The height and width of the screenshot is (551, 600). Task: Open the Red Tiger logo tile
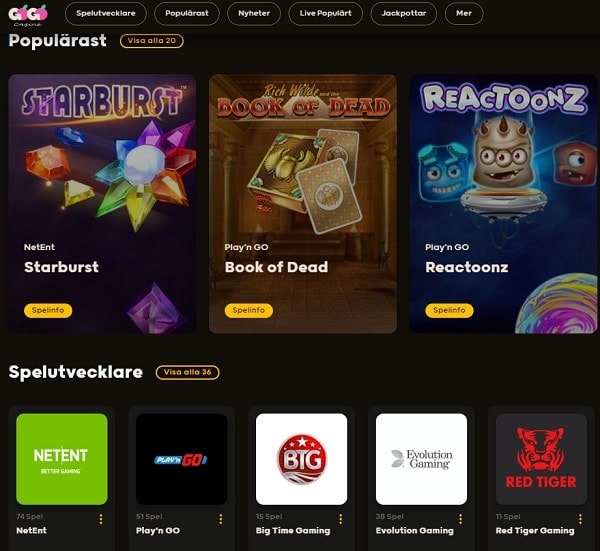tap(541, 459)
